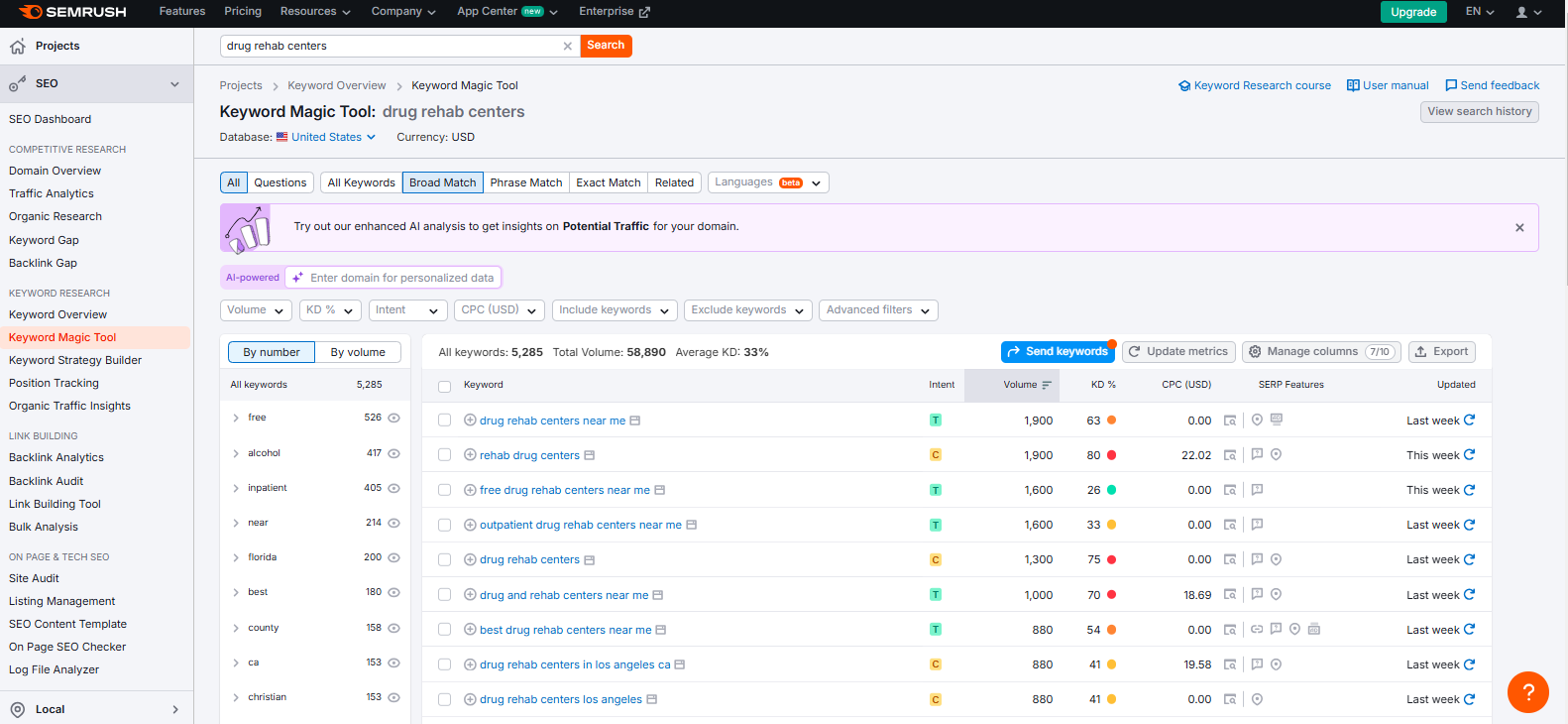Switch grouping to By volume

click(358, 352)
